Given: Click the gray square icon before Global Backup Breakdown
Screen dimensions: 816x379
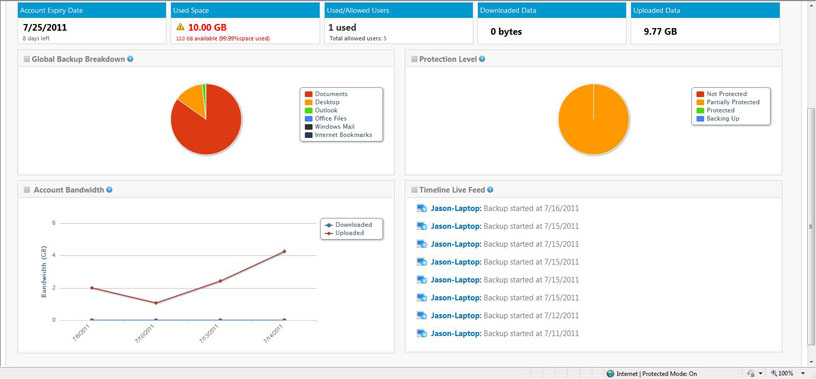Looking at the screenshot, I should [x=27, y=59].
